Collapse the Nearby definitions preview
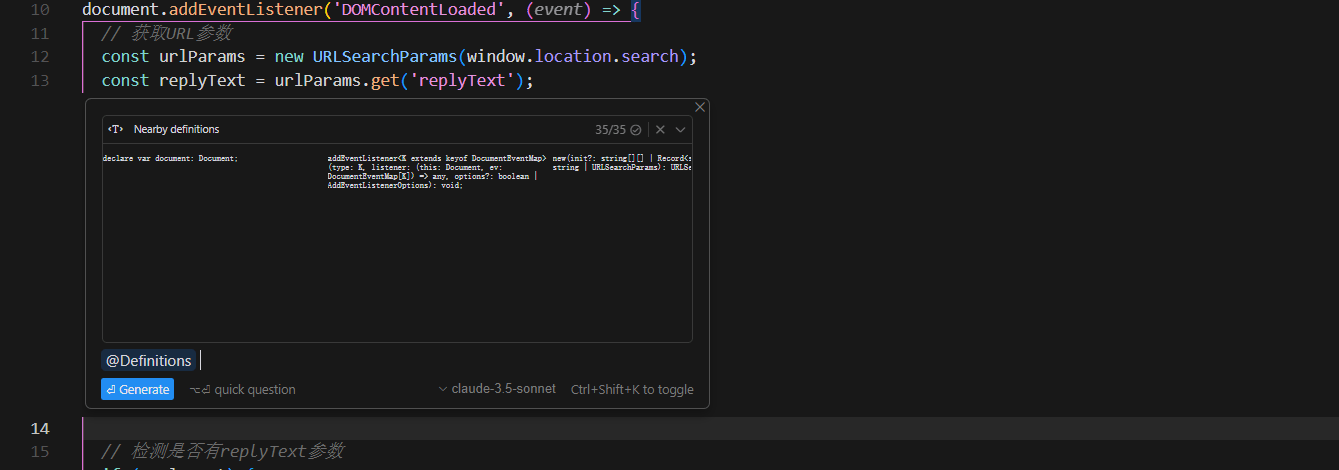This screenshot has height=470, width=1339. click(x=681, y=129)
